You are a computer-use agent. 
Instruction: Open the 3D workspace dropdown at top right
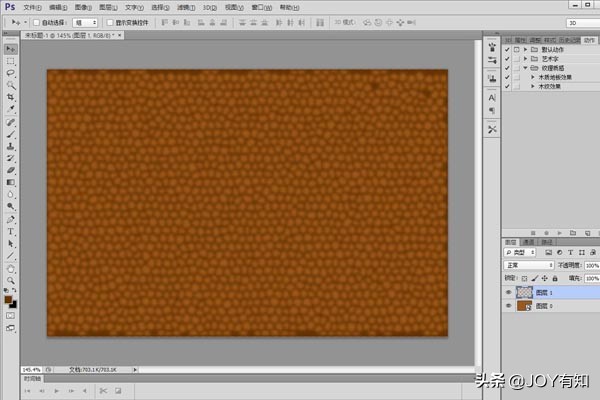583,23
